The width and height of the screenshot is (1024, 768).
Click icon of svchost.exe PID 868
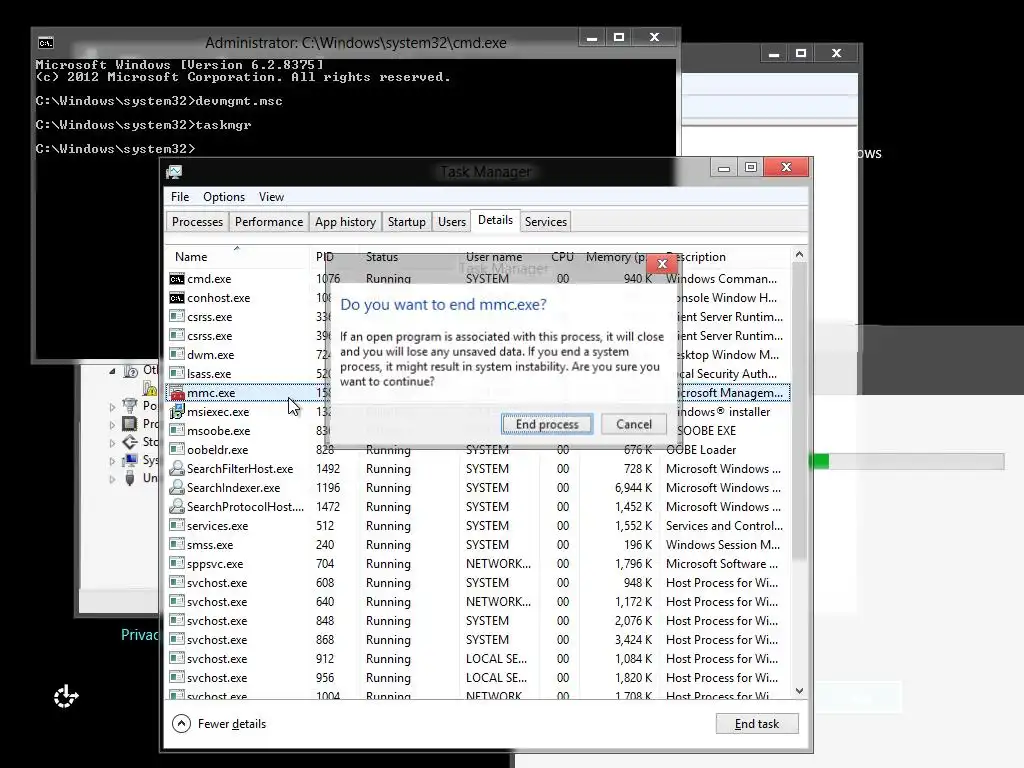click(x=176, y=639)
